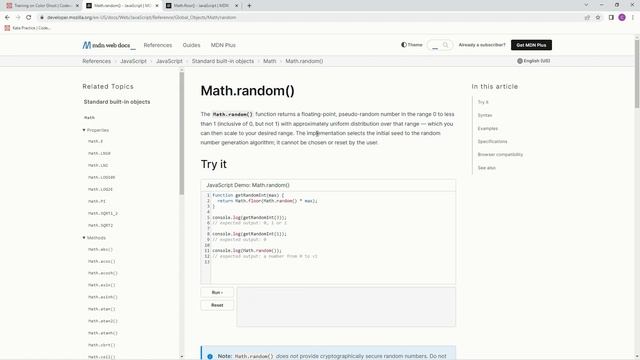Screen dimensions: 640x360
Task: Go back using the browser back arrow
Action: pyautogui.click(x=7, y=18)
